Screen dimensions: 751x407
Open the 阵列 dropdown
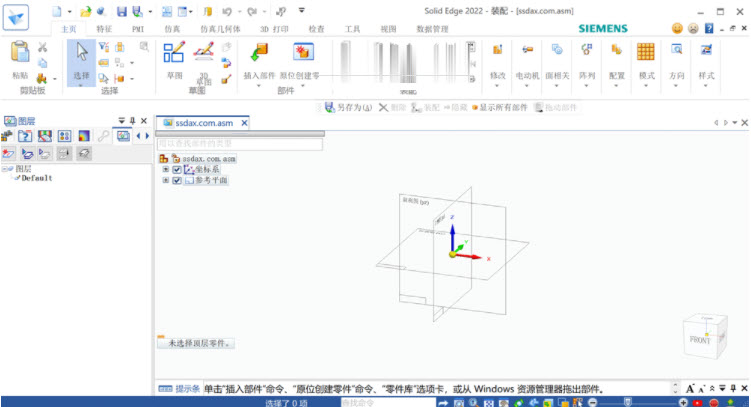point(587,86)
